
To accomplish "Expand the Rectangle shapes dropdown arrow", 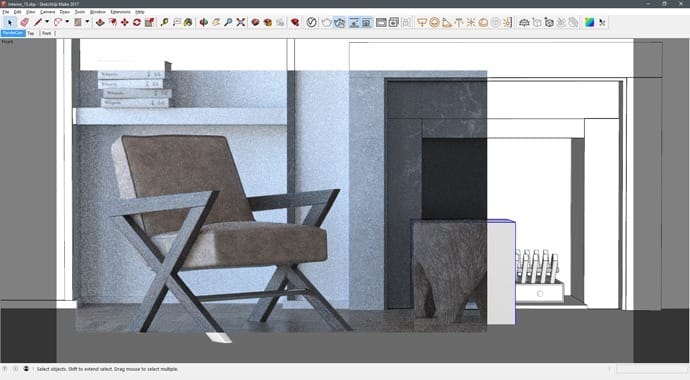I will point(87,22).
